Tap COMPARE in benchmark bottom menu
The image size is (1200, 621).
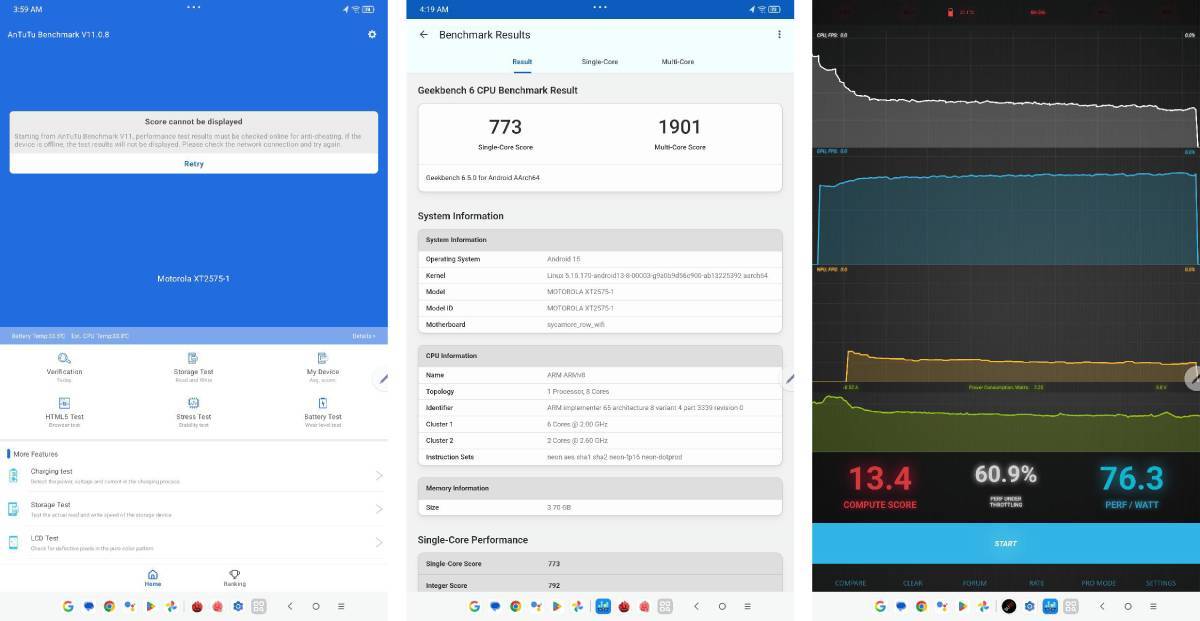[851, 583]
